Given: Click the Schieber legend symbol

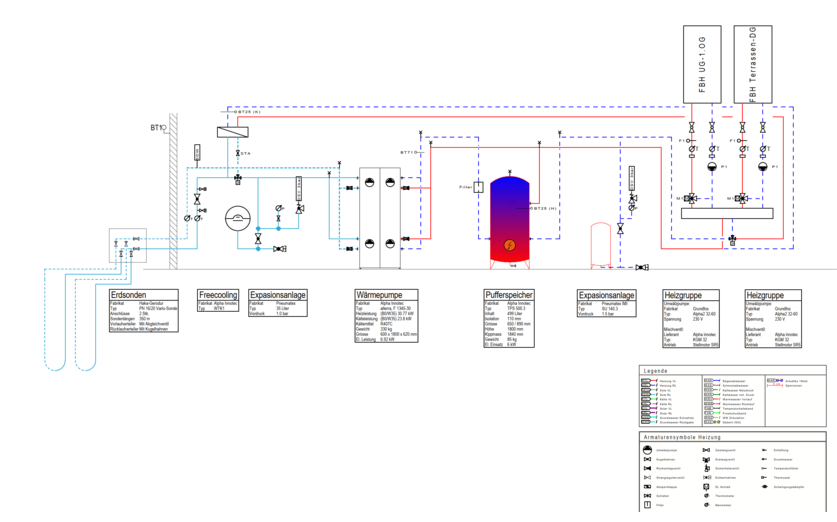Looking at the screenshot, I should 648,496.
